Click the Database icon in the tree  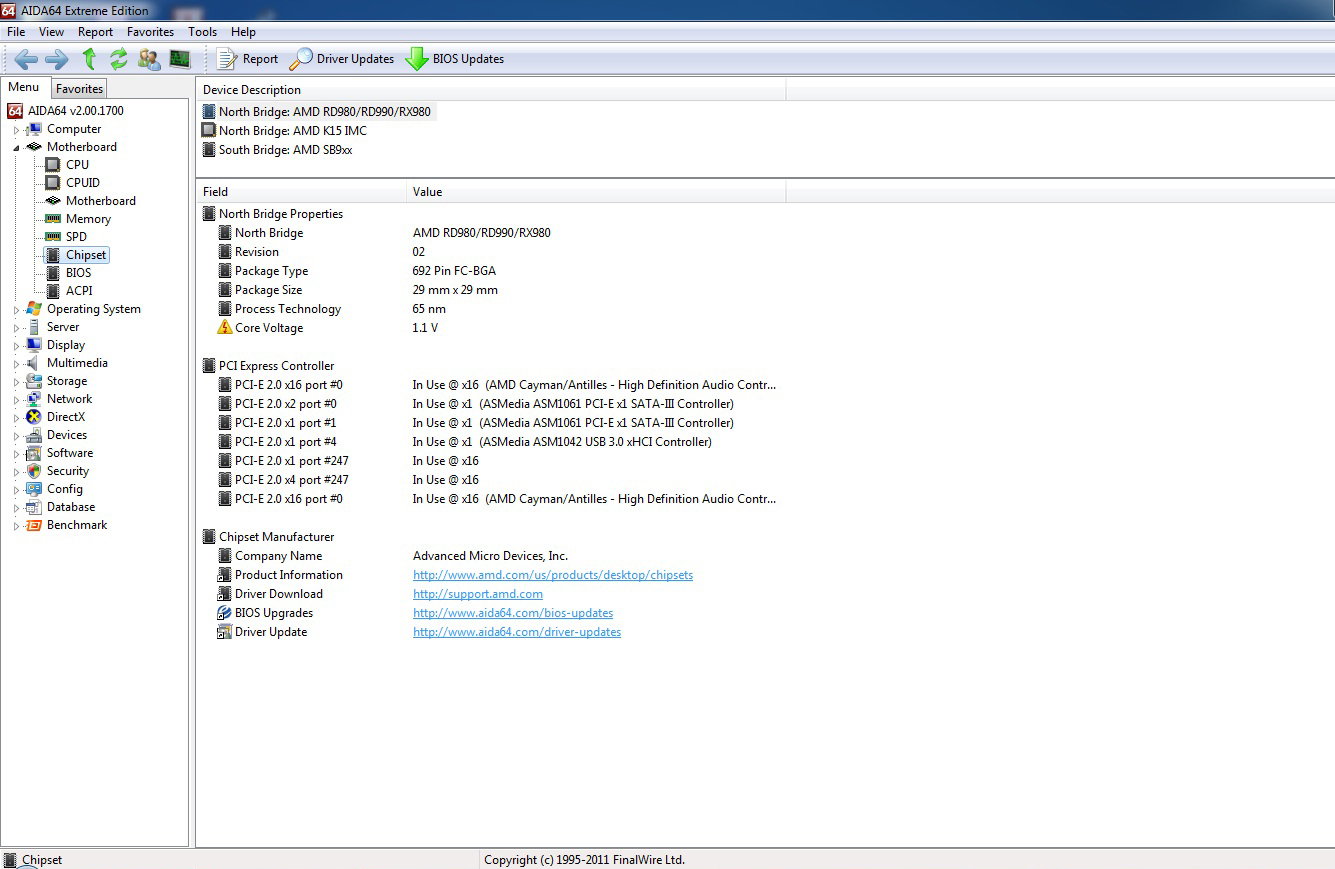[x=34, y=507]
